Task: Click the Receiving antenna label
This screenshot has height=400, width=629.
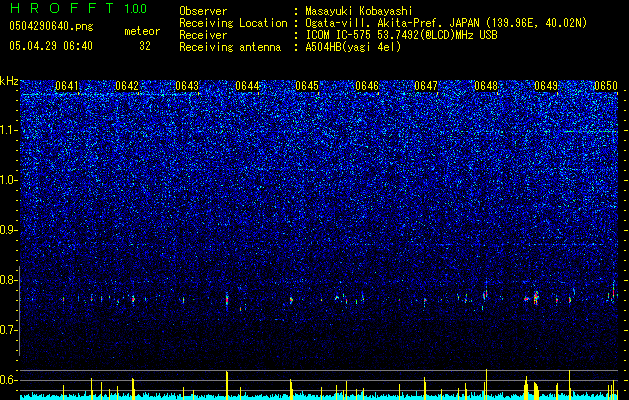Action: (230, 47)
